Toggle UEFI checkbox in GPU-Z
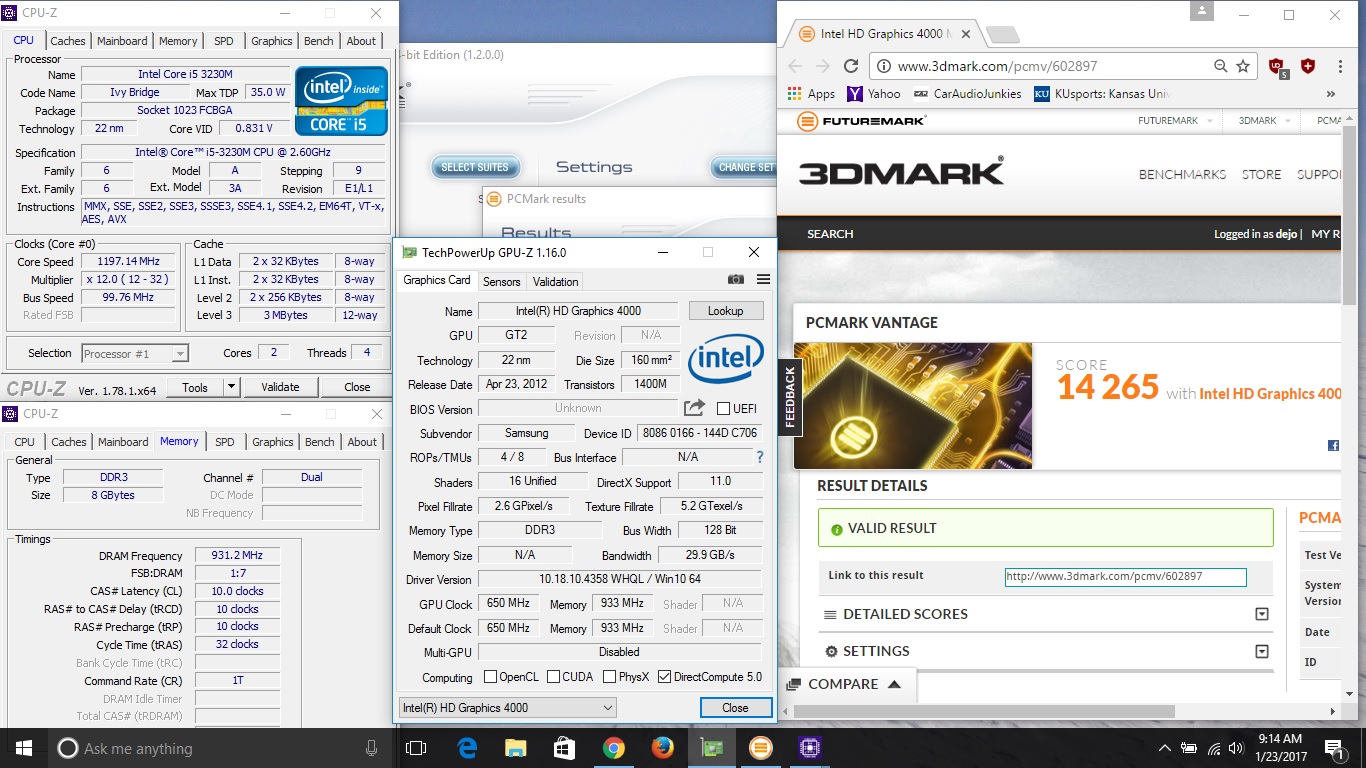This screenshot has height=768, width=1366. click(724, 408)
